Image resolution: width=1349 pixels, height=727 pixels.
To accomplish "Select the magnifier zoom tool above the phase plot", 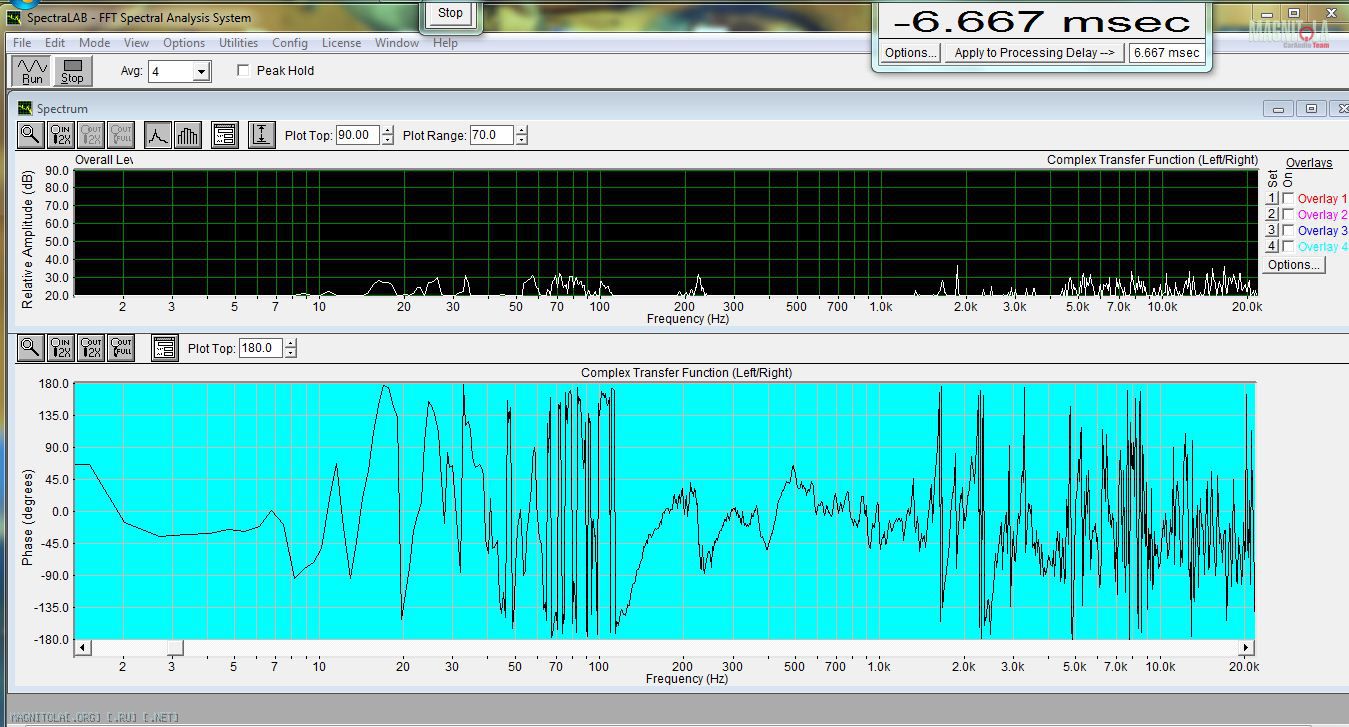I will tap(30, 348).
